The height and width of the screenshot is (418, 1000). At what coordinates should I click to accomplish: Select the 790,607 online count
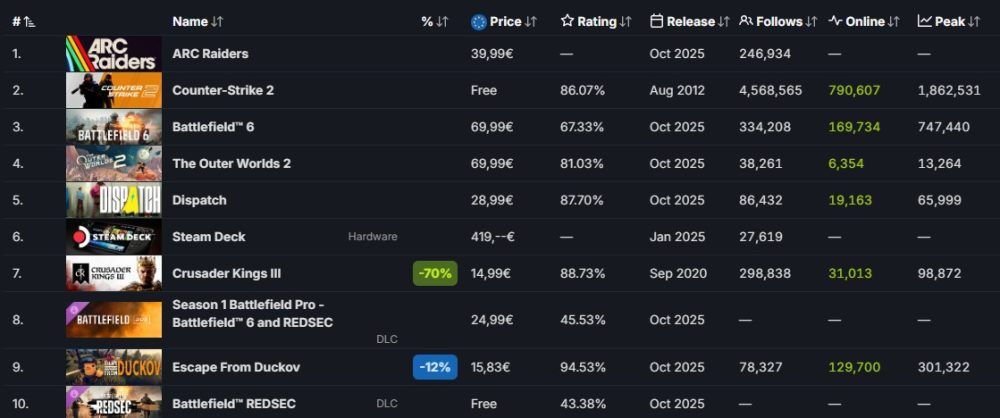[854, 90]
